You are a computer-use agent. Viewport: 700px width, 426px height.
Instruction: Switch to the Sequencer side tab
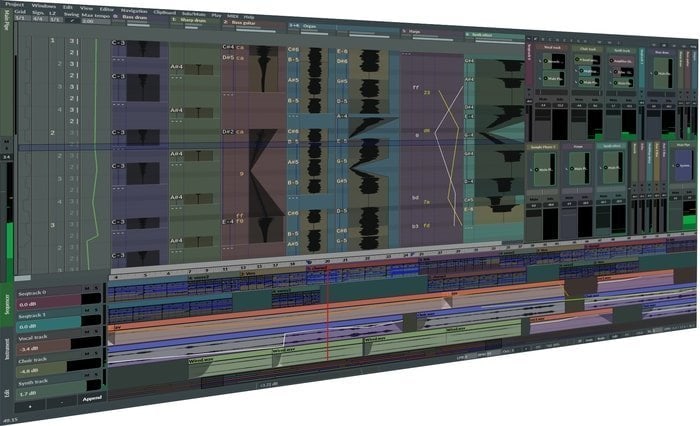coord(7,304)
